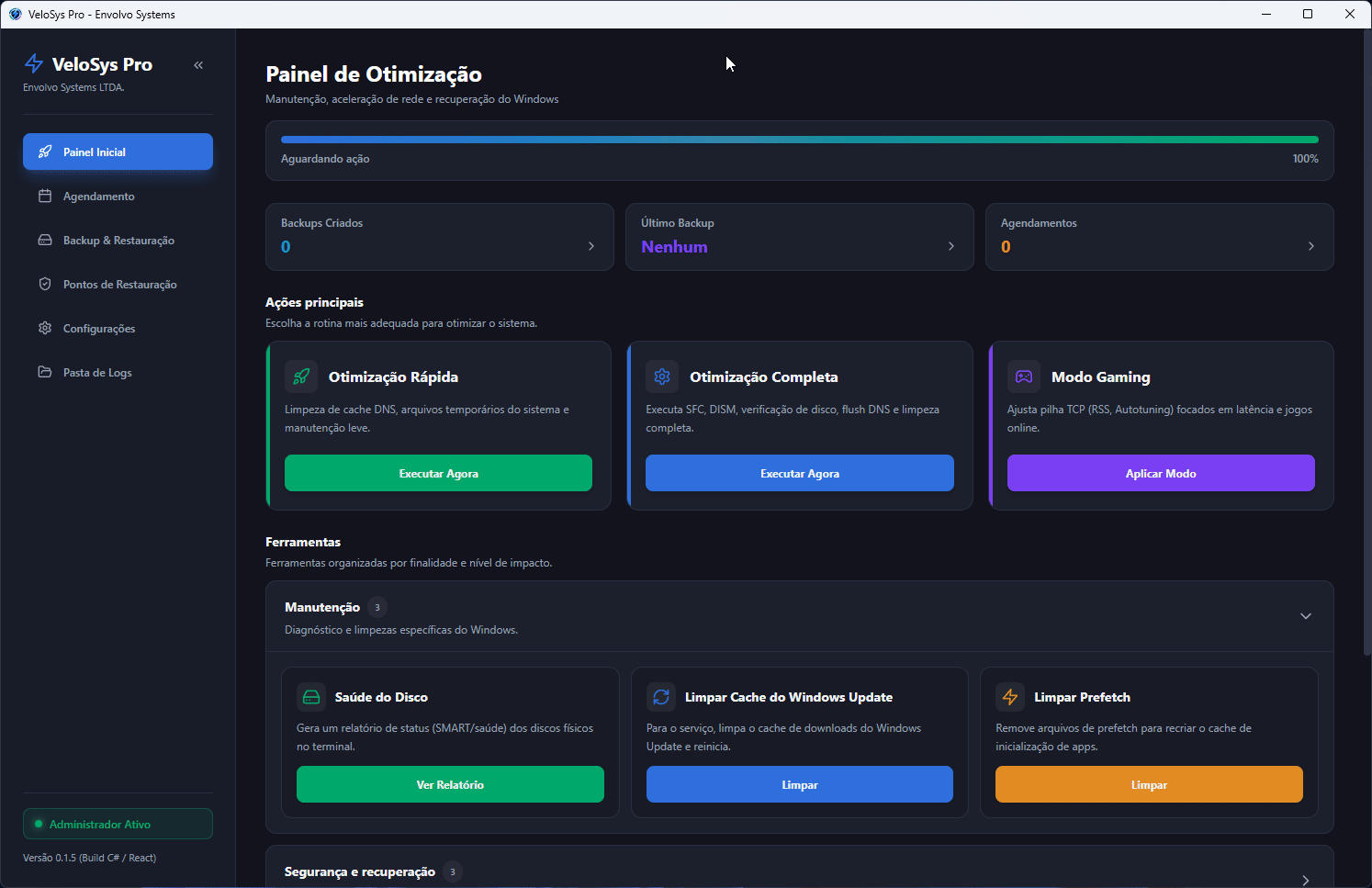
Task: Go to Backup & Restauração section
Action: click(x=118, y=240)
